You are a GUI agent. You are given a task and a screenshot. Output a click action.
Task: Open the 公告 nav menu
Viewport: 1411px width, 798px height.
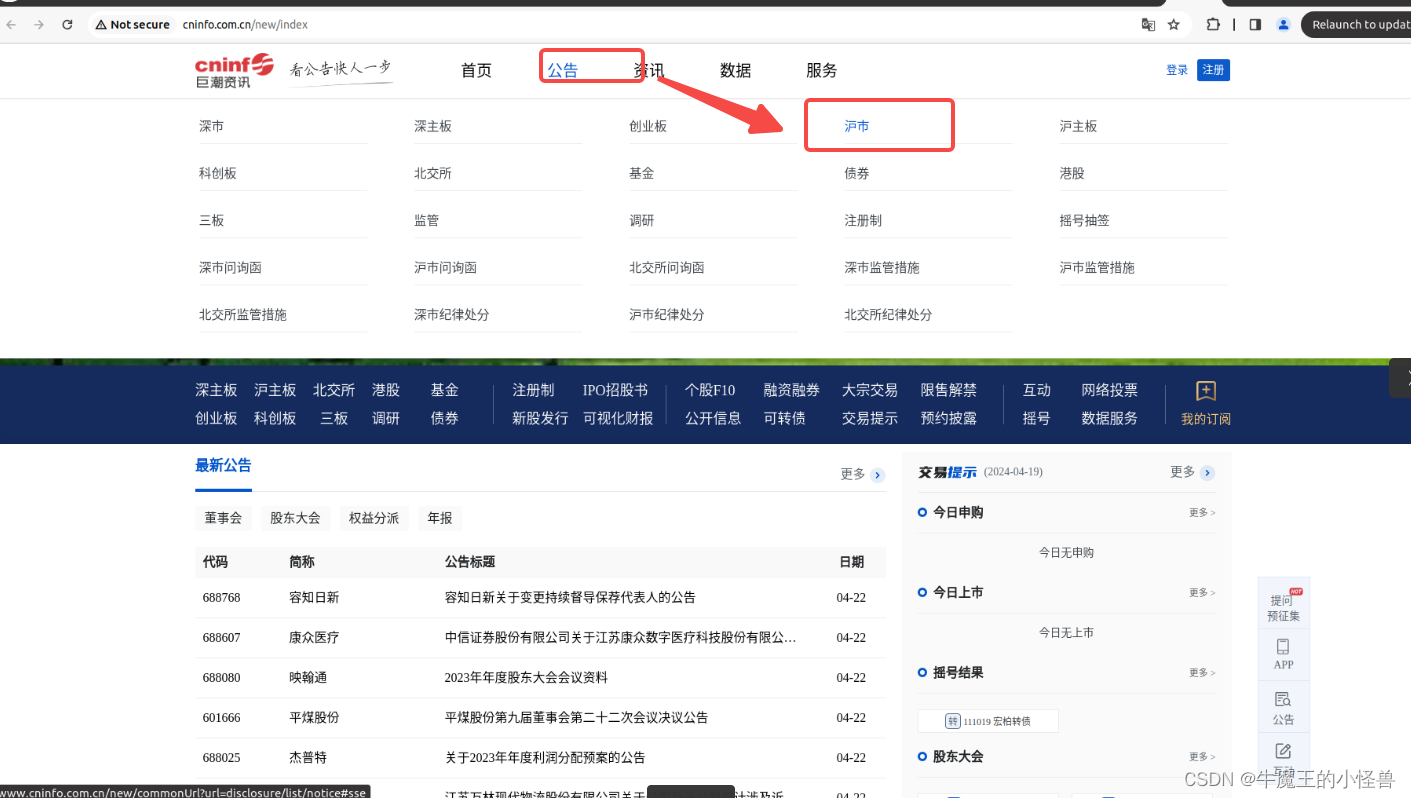click(562, 70)
